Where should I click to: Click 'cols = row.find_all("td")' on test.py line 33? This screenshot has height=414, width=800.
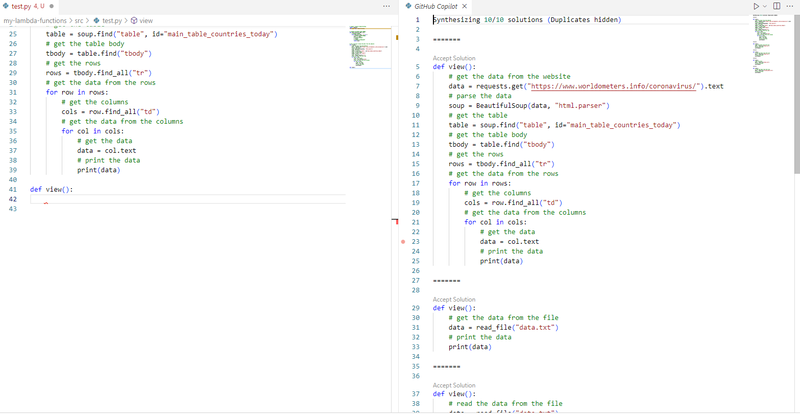coord(111,112)
